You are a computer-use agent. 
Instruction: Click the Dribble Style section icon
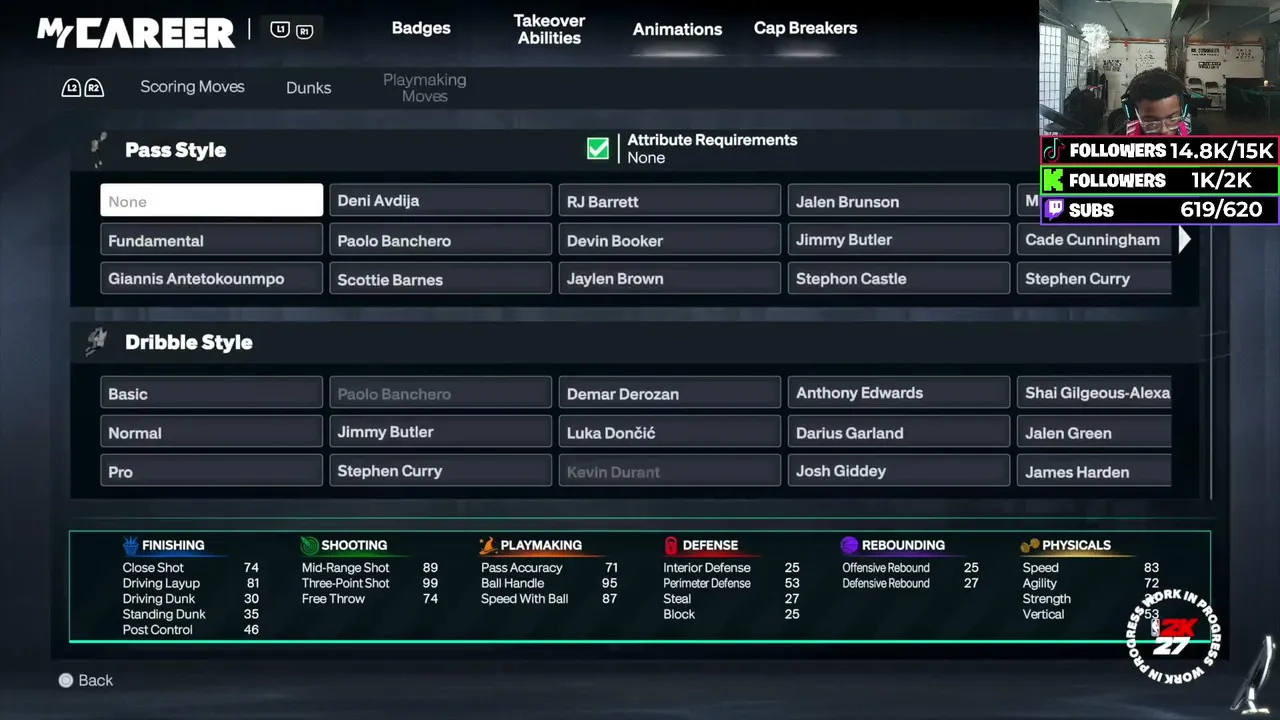(x=97, y=342)
